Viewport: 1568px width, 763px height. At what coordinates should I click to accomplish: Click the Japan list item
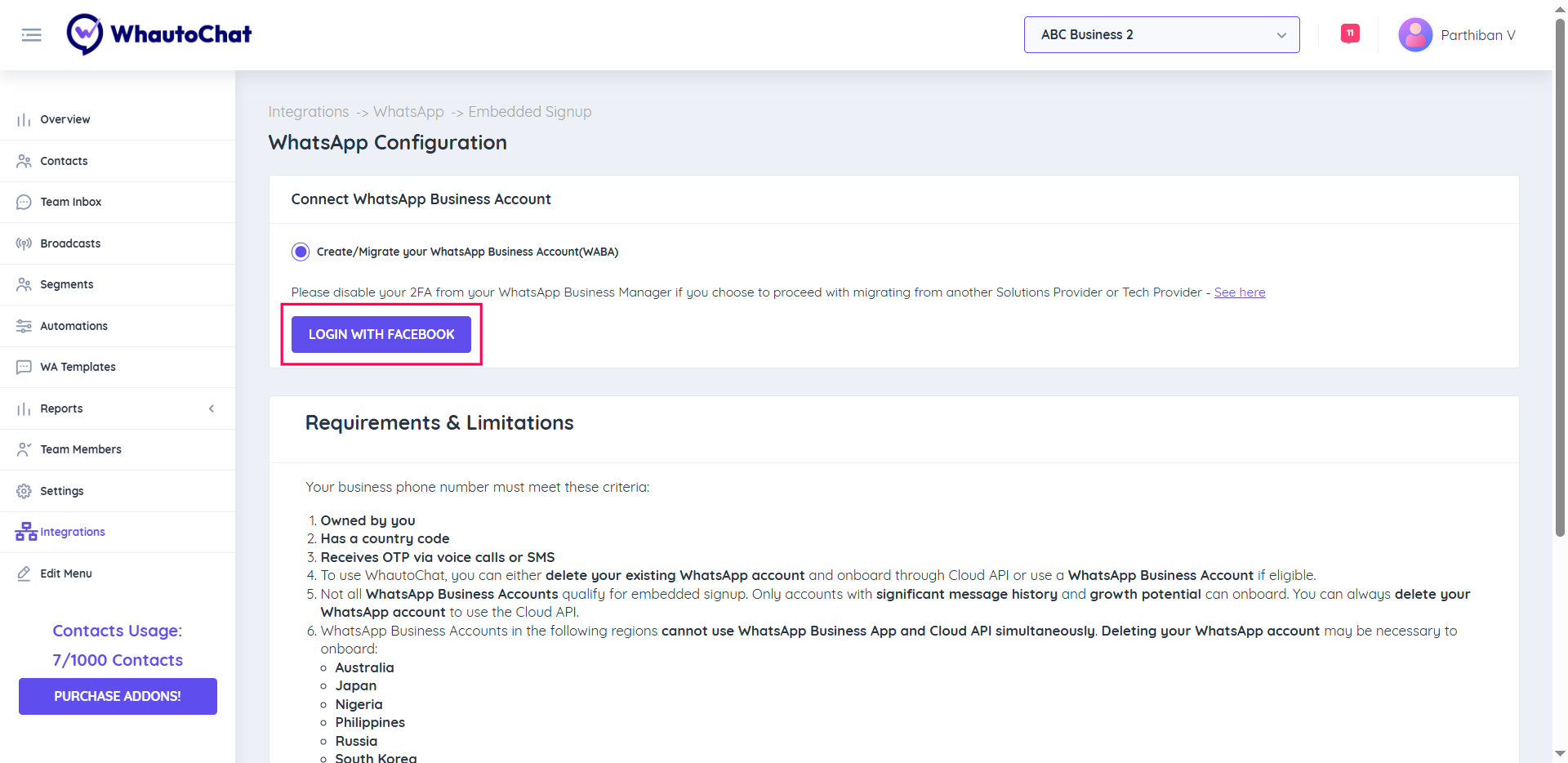point(356,686)
